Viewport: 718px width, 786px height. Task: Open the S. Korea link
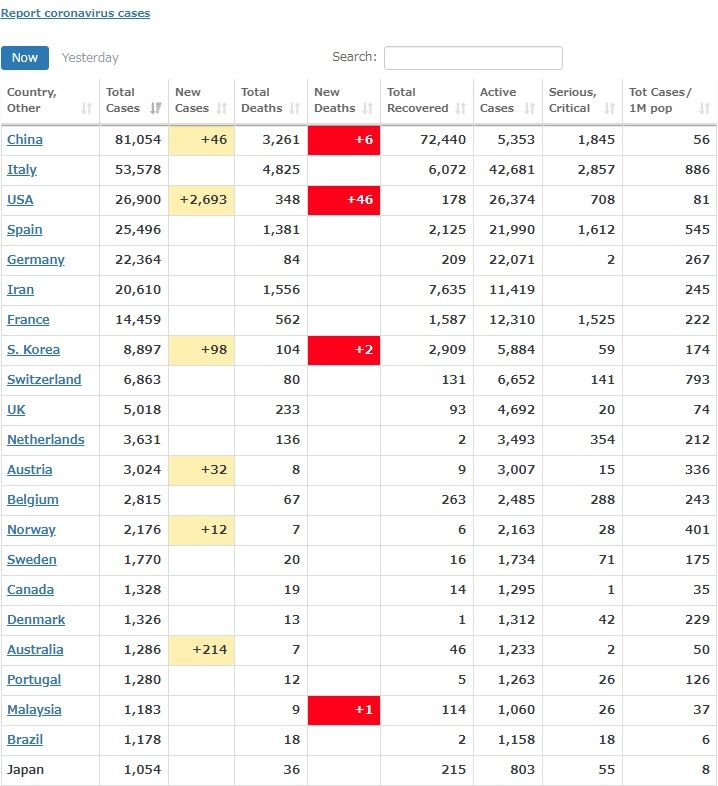pyautogui.click(x=33, y=350)
